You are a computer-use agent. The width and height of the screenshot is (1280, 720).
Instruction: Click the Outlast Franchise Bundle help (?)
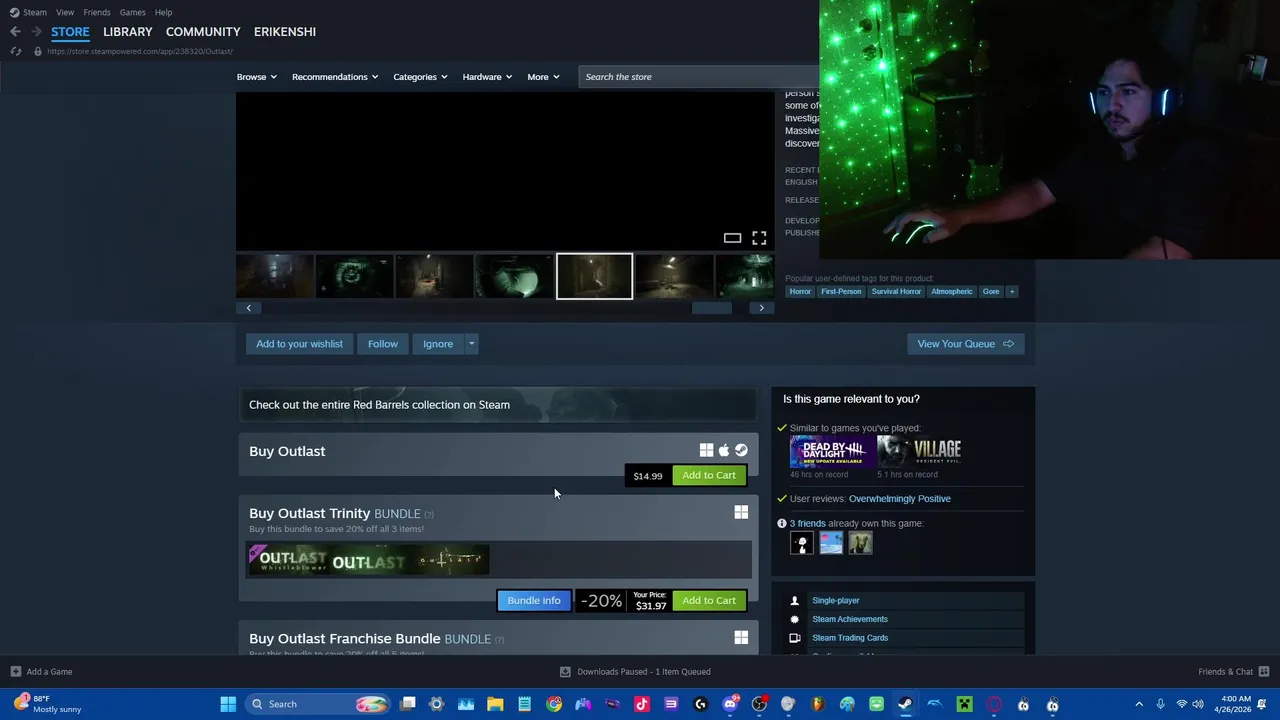(x=499, y=640)
